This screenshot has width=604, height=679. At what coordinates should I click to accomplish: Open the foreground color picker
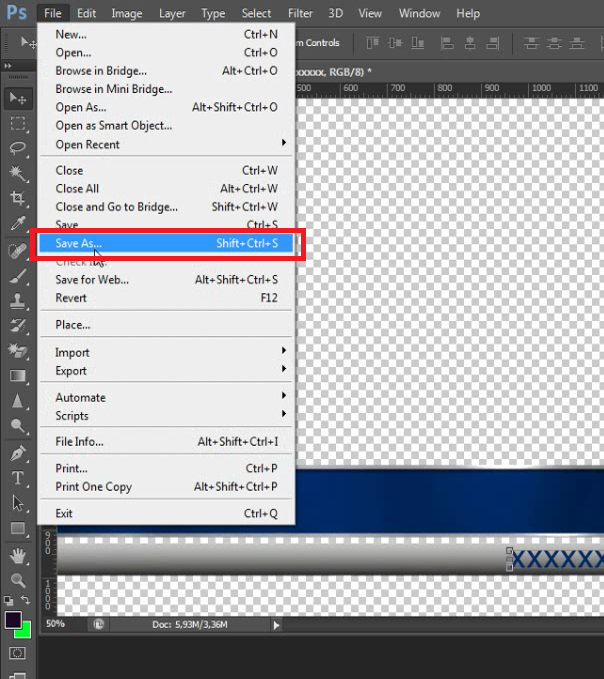tap(11, 619)
